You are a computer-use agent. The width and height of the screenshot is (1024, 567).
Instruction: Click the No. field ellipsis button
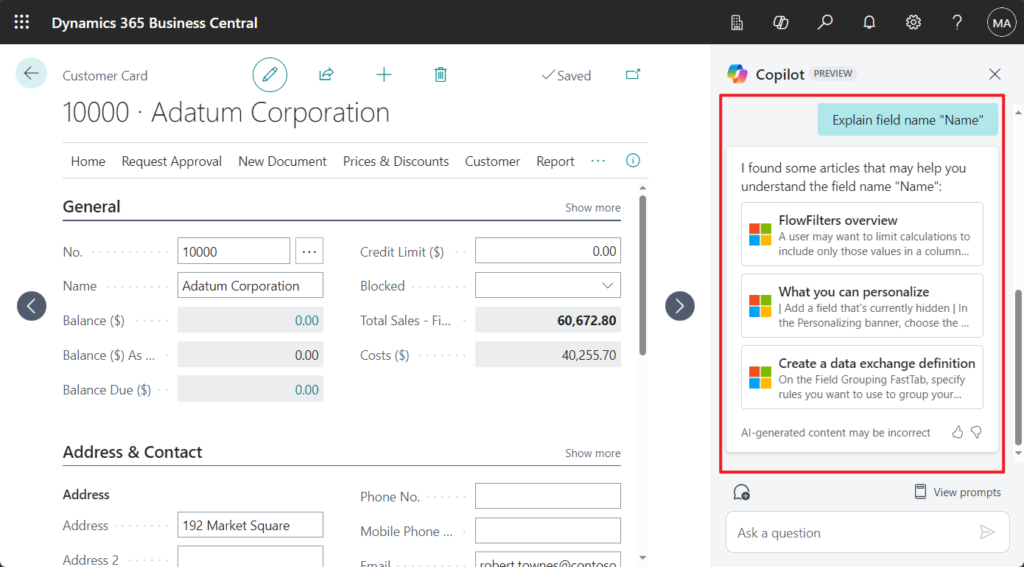click(x=310, y=251)
